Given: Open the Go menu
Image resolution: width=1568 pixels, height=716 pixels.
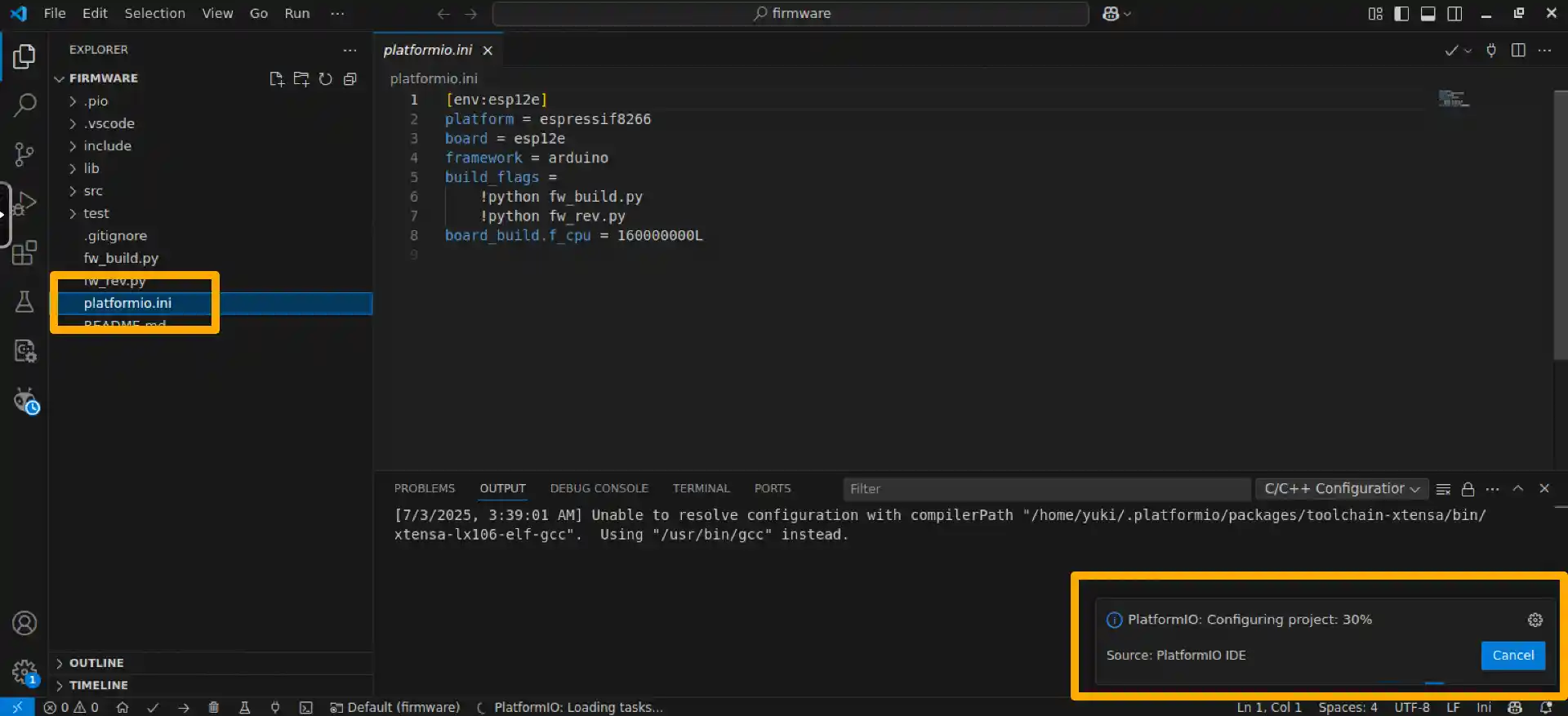Looking at the screenshot, I should tap(259, 13).
